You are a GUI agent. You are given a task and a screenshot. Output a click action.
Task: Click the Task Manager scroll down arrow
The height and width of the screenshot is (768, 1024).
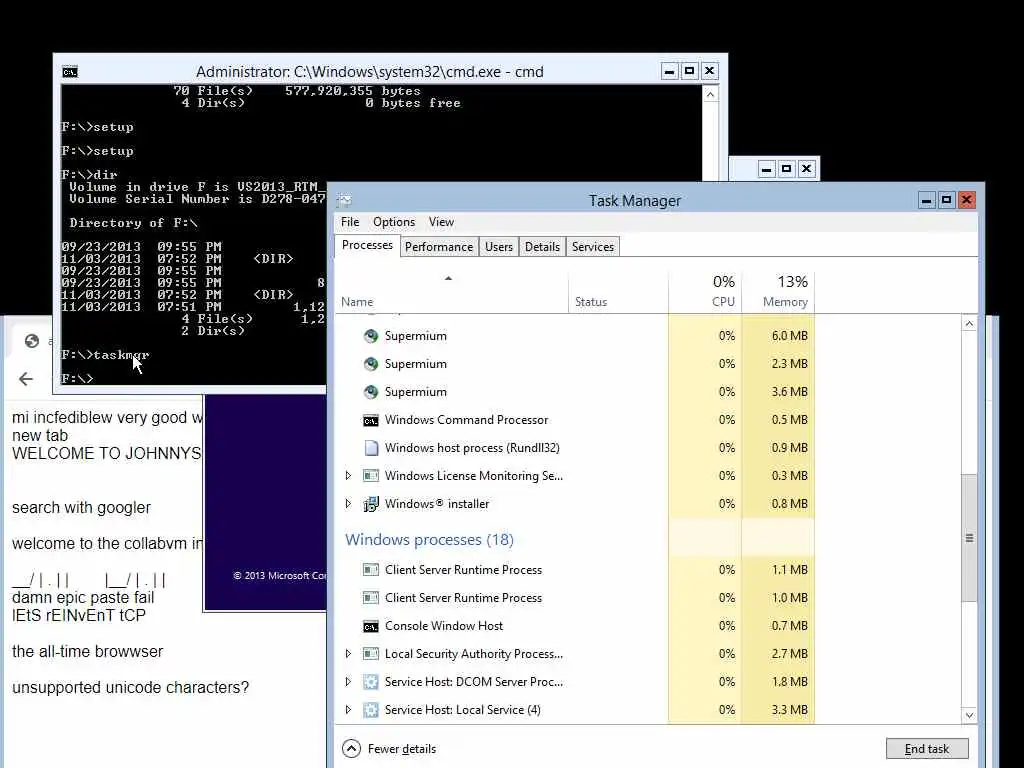pyautogui.click(x=969, y=715)
